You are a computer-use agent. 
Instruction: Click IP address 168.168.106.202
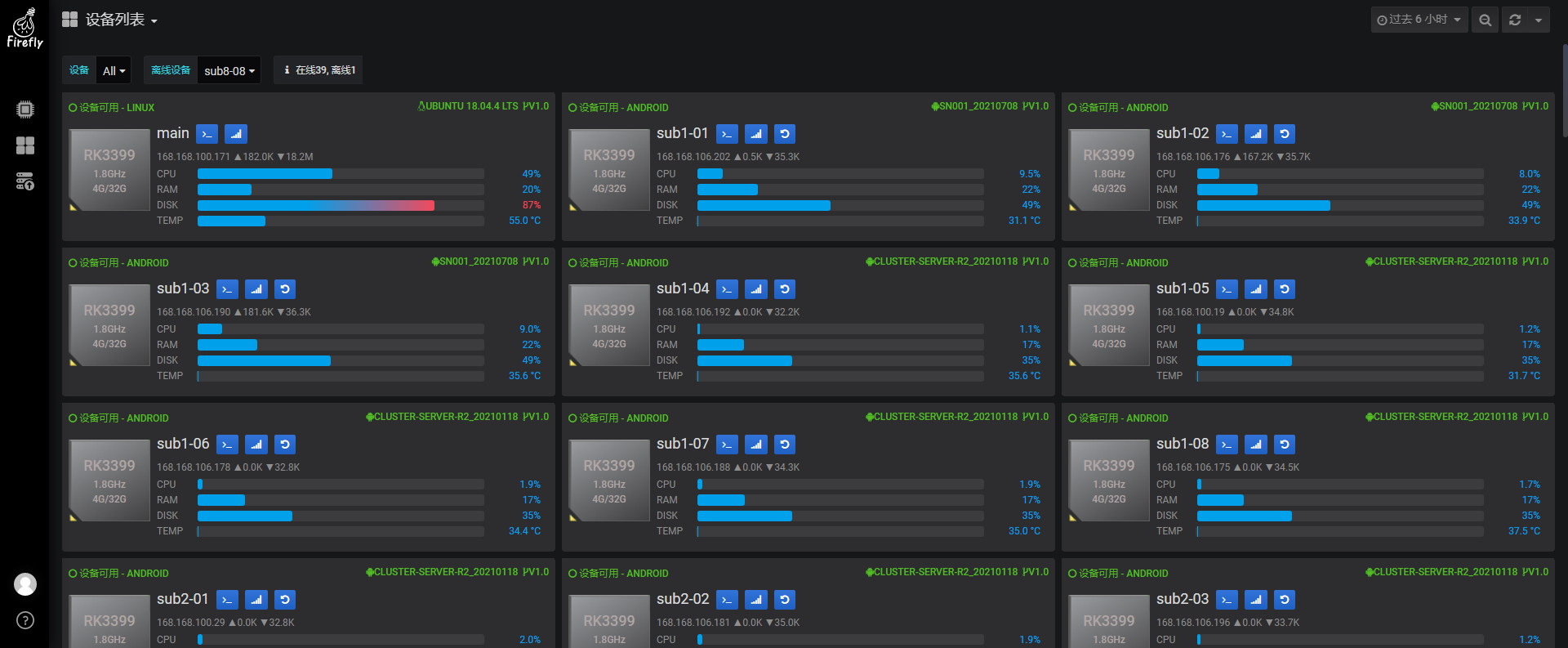(693, 157)
